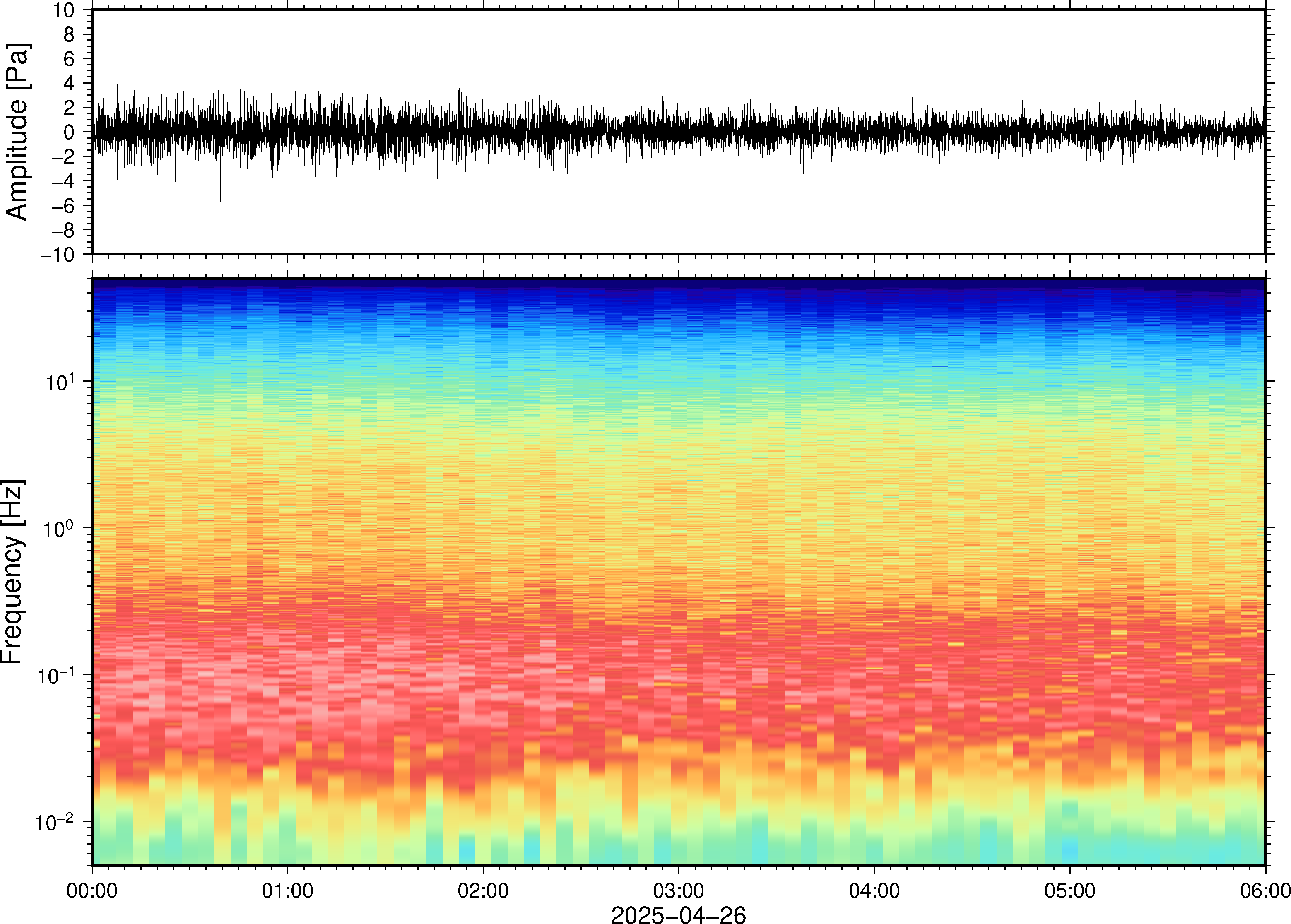The height and width of the screenshot is (924, 1291).
Task: Click the '05:00' time tick label
Action: point(1069,890)
